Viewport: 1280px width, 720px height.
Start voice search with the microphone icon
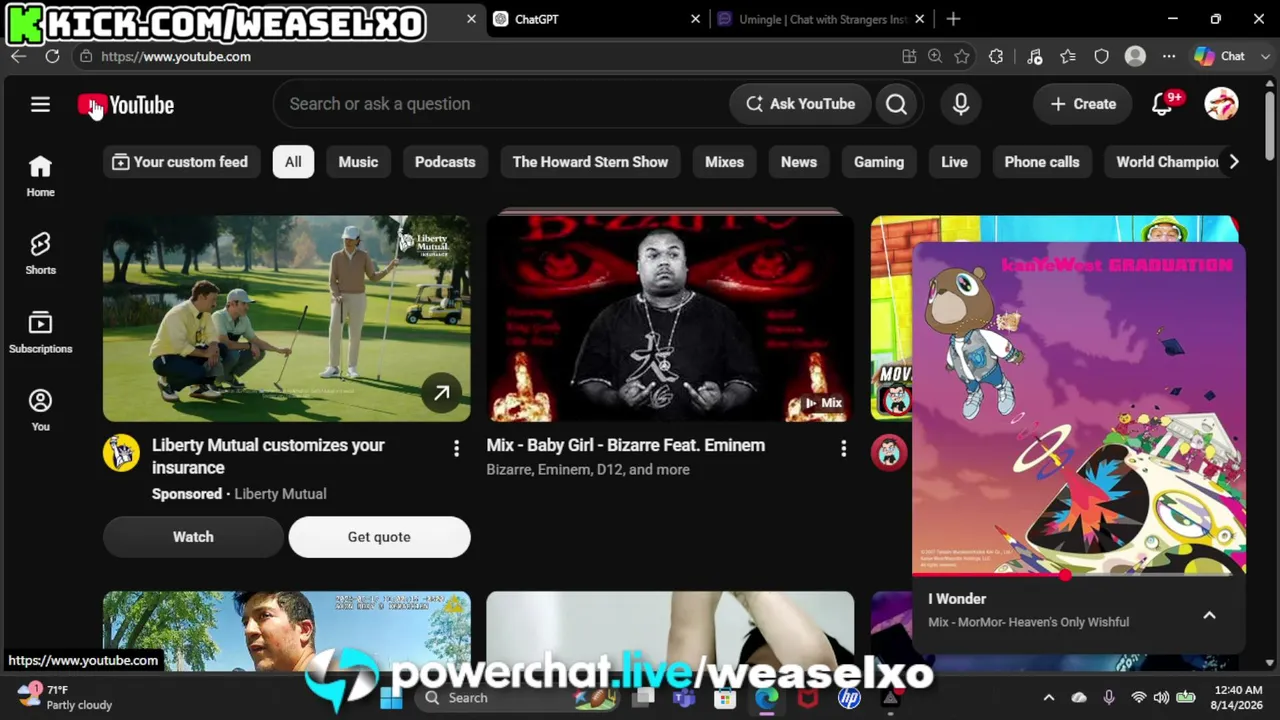coord(961,104)
